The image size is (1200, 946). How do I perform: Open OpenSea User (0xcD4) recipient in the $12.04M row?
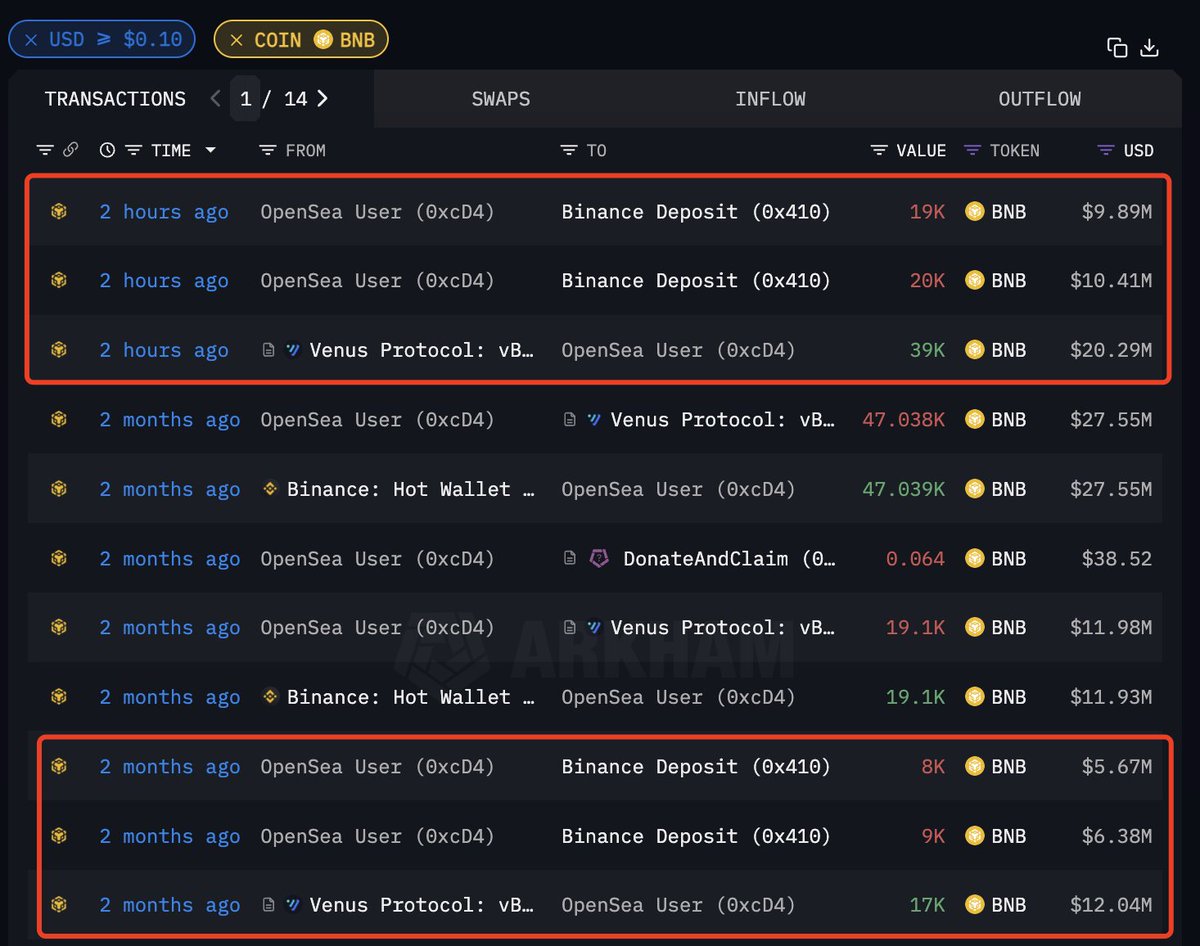click(678, 904)
